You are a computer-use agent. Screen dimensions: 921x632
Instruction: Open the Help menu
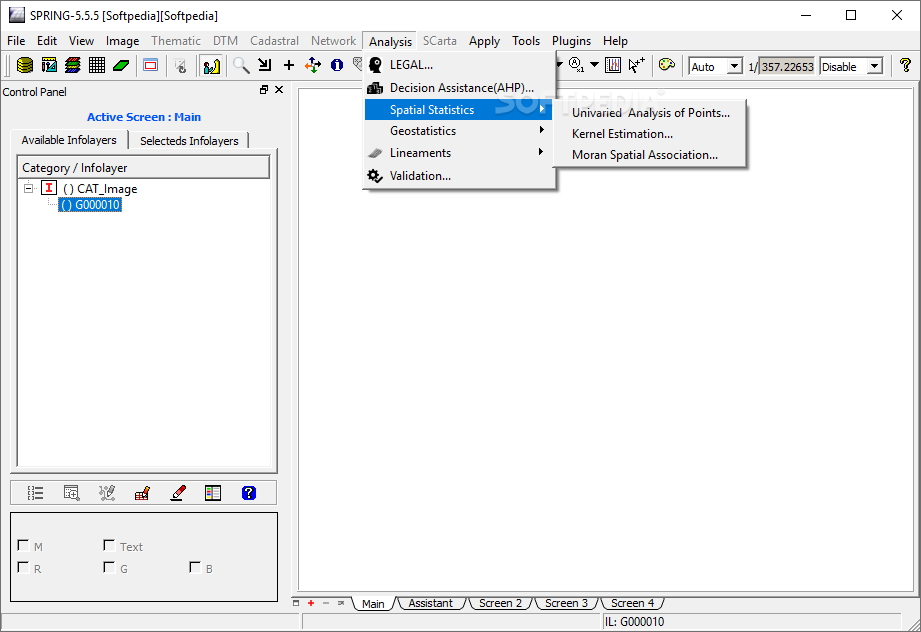(x=615, y=41)
